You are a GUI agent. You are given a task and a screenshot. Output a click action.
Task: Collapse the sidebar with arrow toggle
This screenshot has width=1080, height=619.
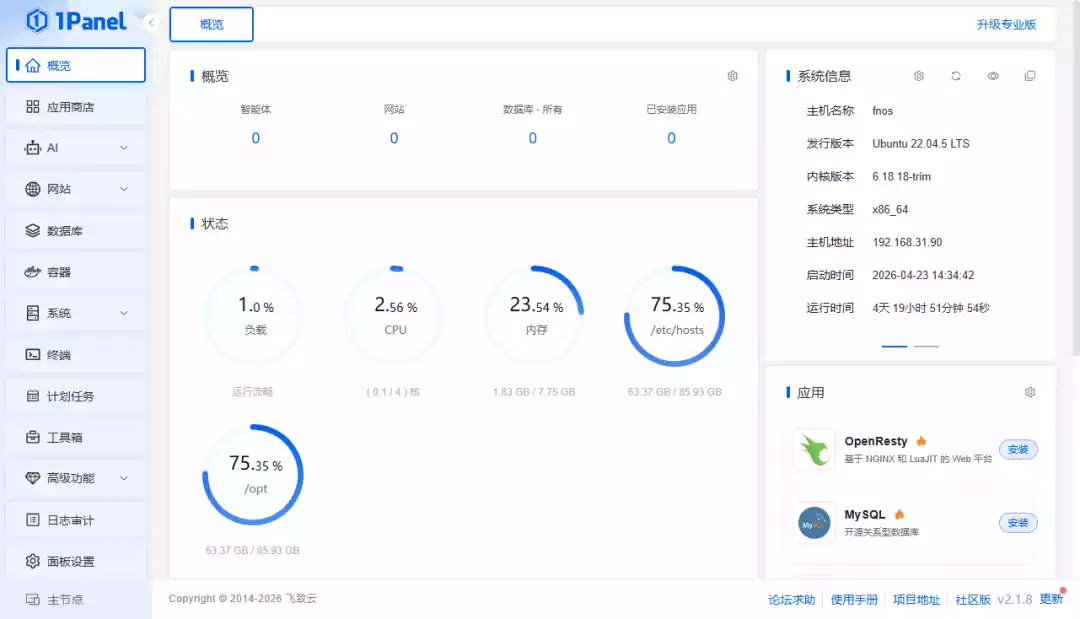tap(151, 22)
